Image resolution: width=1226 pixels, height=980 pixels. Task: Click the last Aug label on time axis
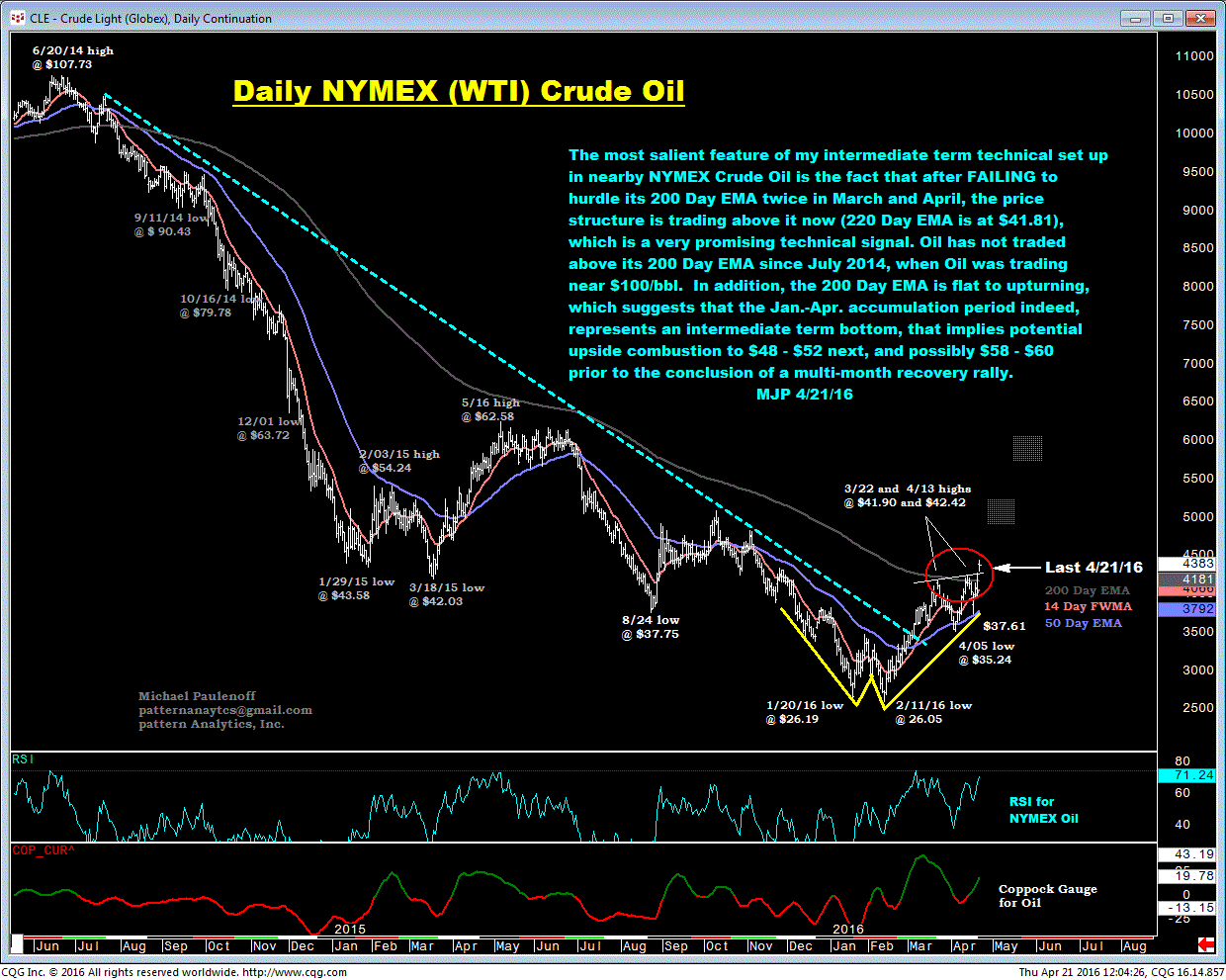coord(1134,946)
